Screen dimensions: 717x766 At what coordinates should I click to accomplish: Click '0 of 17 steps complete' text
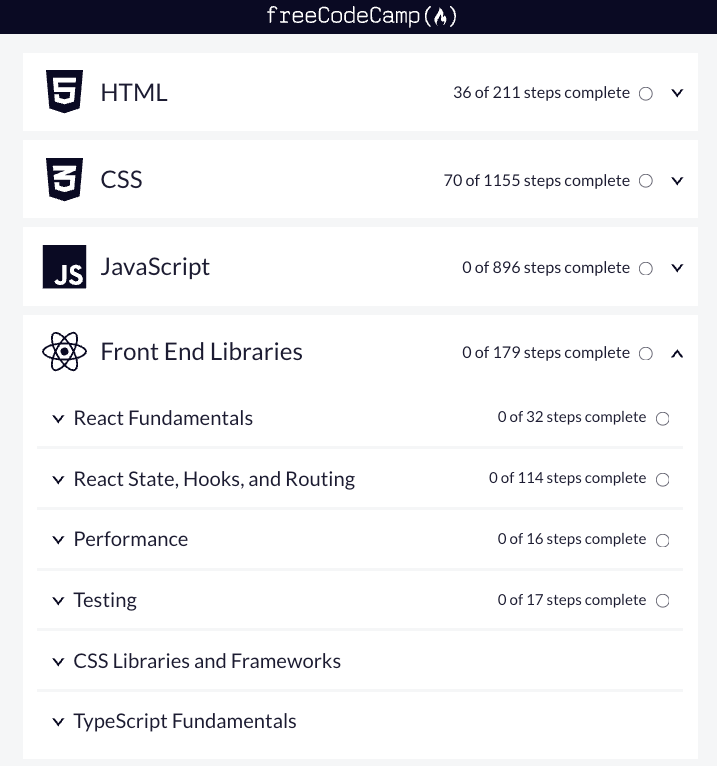point(571,600)
